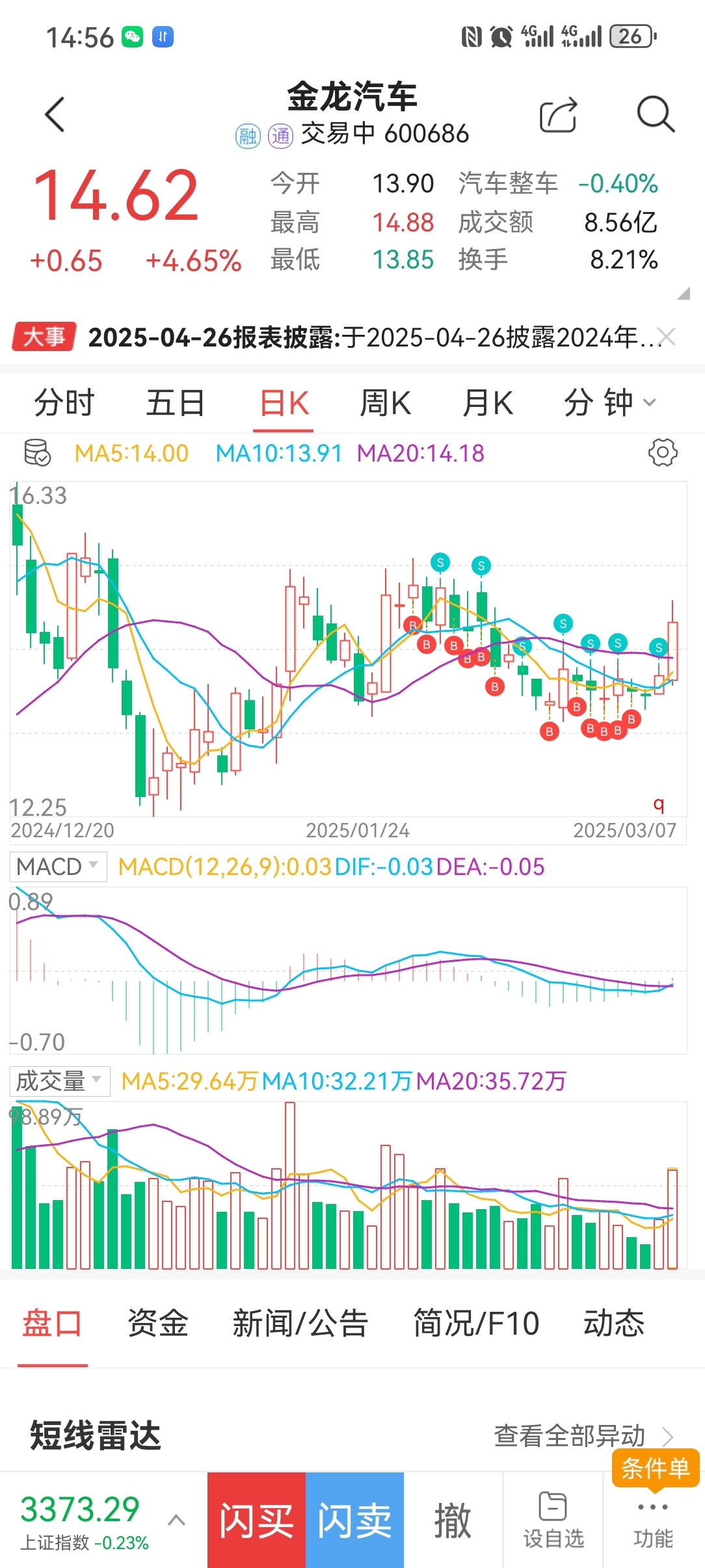
Task: Open the share icon
Action: click(x=559, y=115)
